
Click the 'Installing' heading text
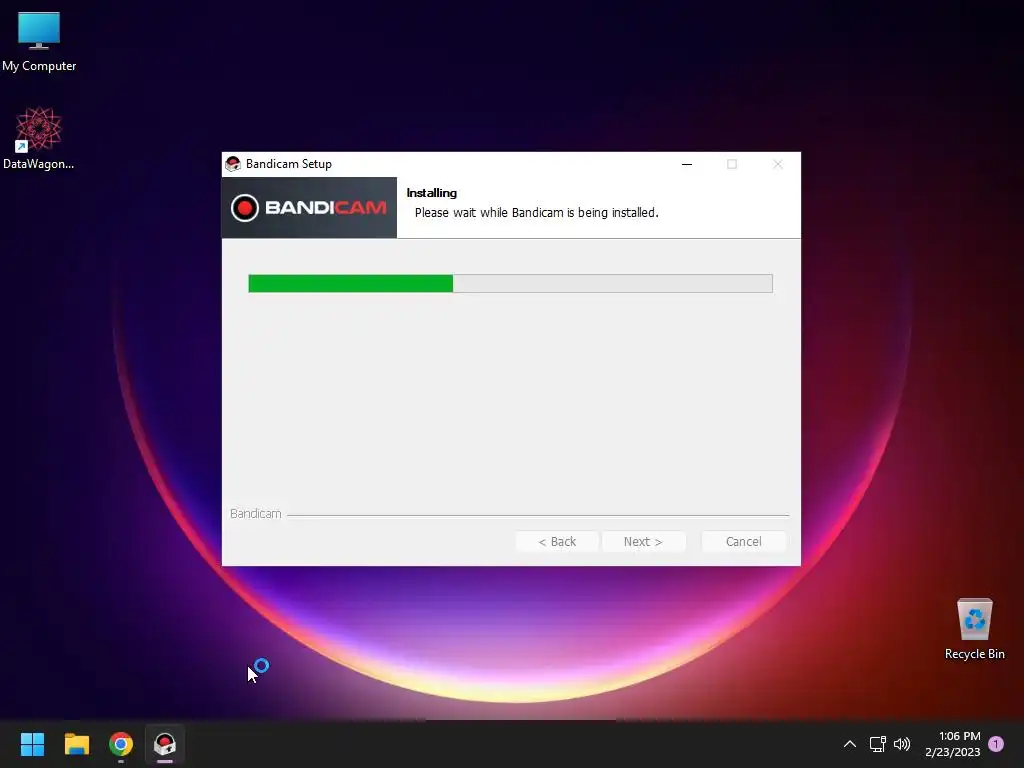click(432, 193)
